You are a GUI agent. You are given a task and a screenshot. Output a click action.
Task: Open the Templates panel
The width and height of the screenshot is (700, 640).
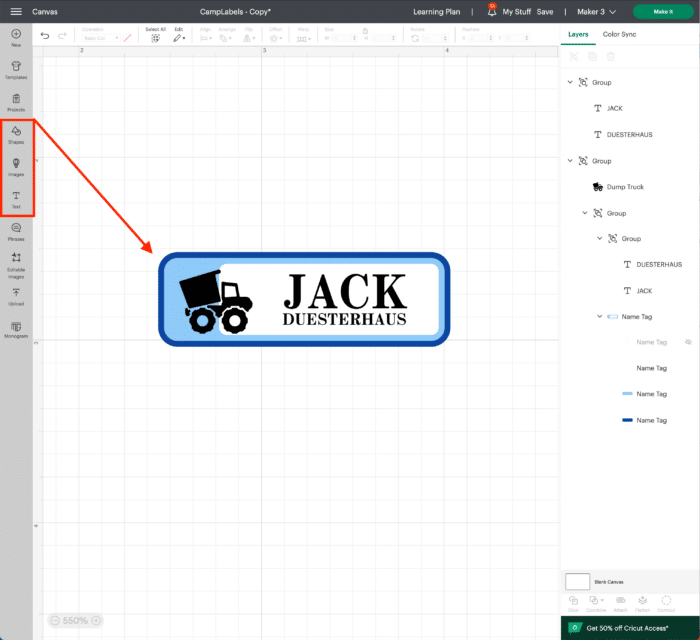pyautogui.click(x=16, y=68)
